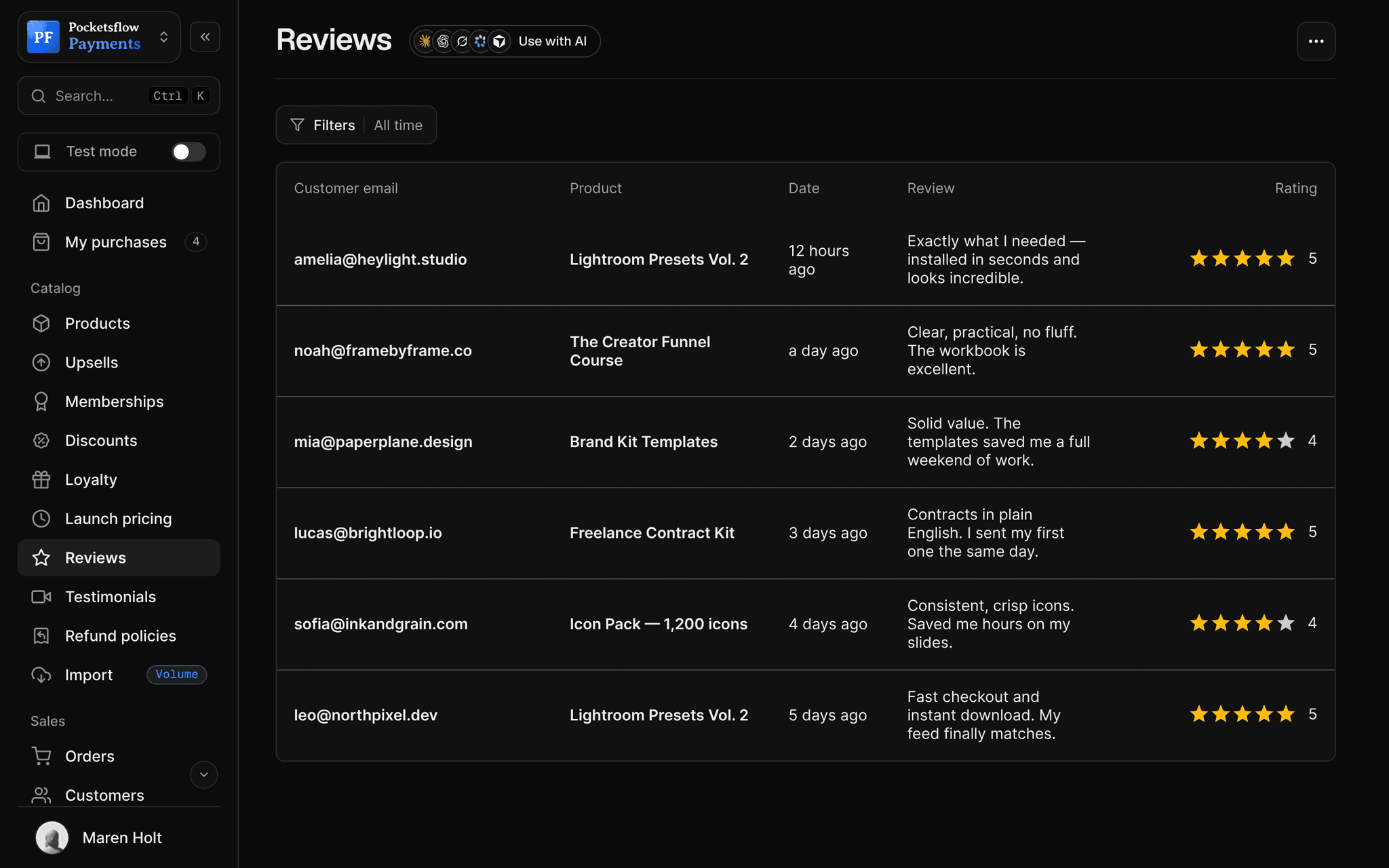Open Maren Holt account menu
The height and width of the screenshot is (868, 1389).
click(119, 837)
